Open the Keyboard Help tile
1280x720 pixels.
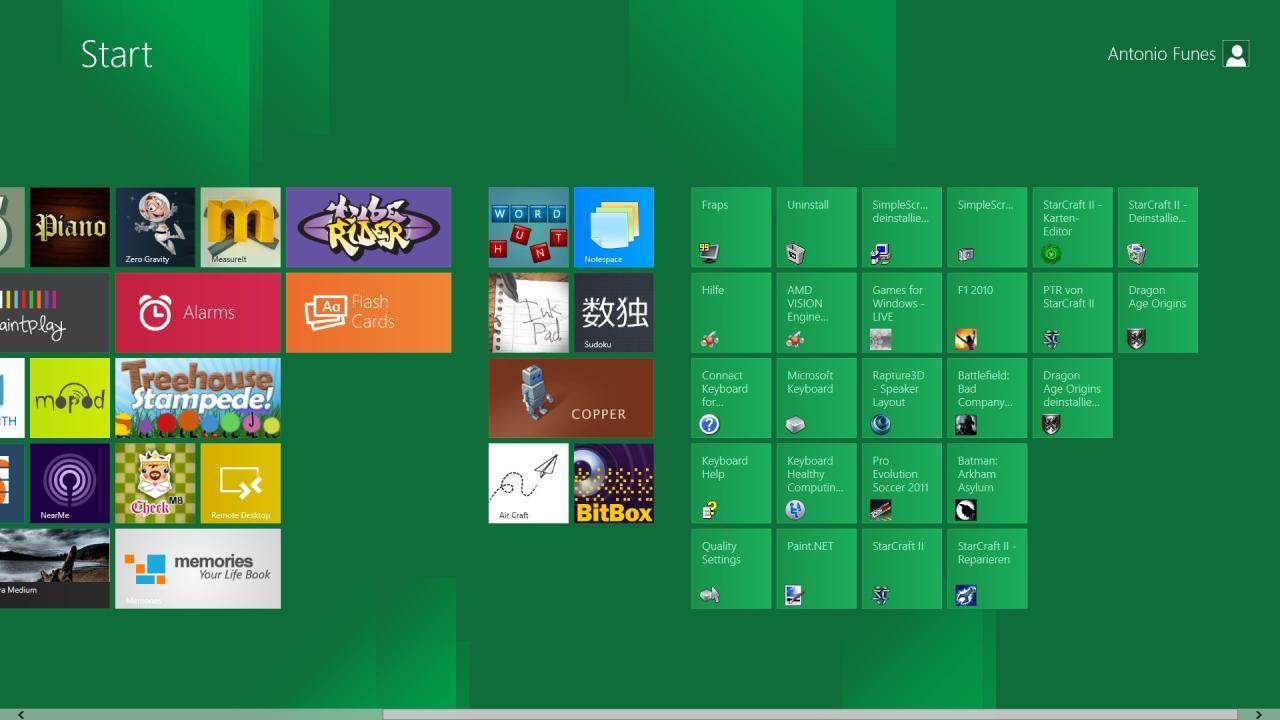731,483
